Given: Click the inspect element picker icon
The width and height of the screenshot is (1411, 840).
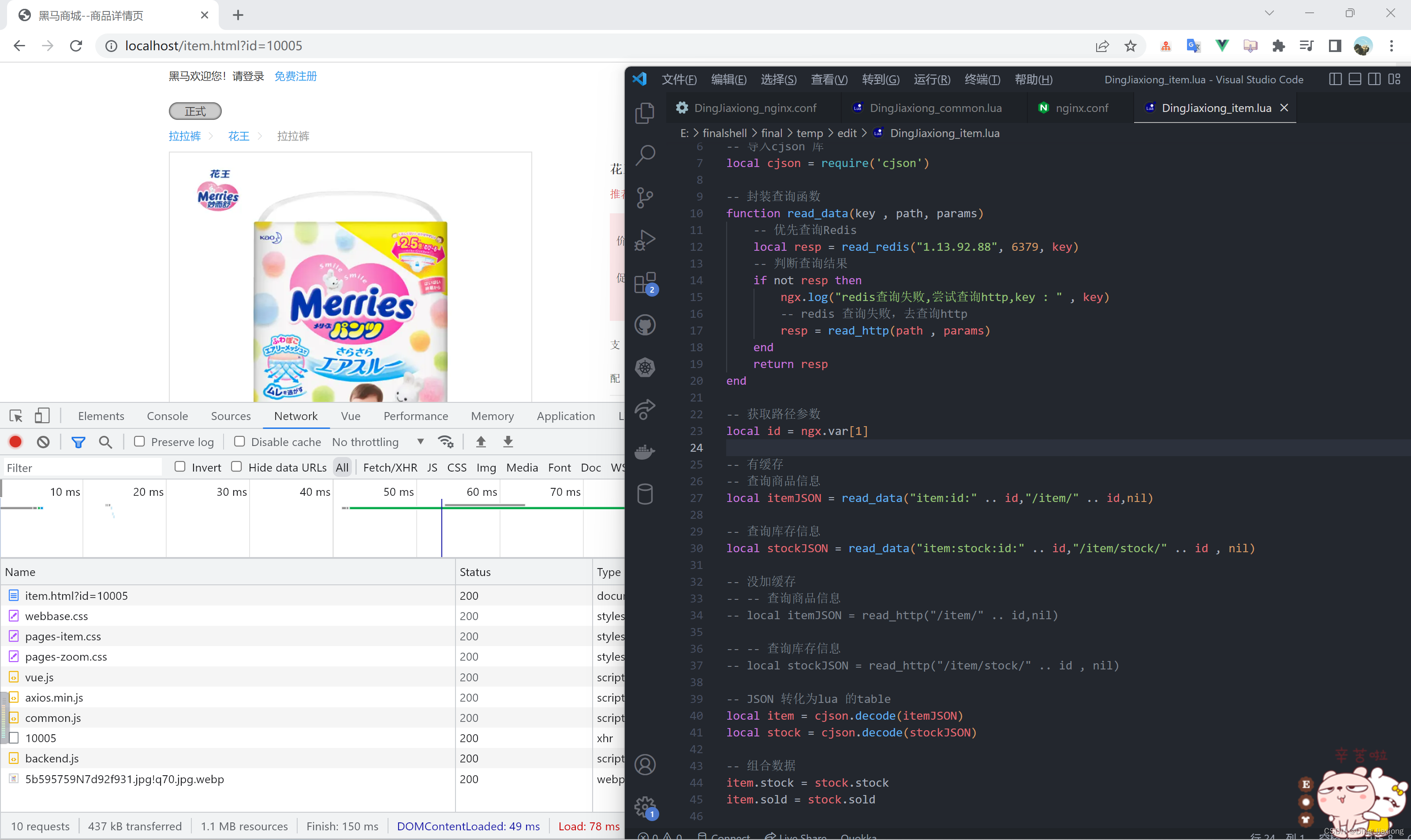Looking at the screenshot, I should (x=16, y=416).
